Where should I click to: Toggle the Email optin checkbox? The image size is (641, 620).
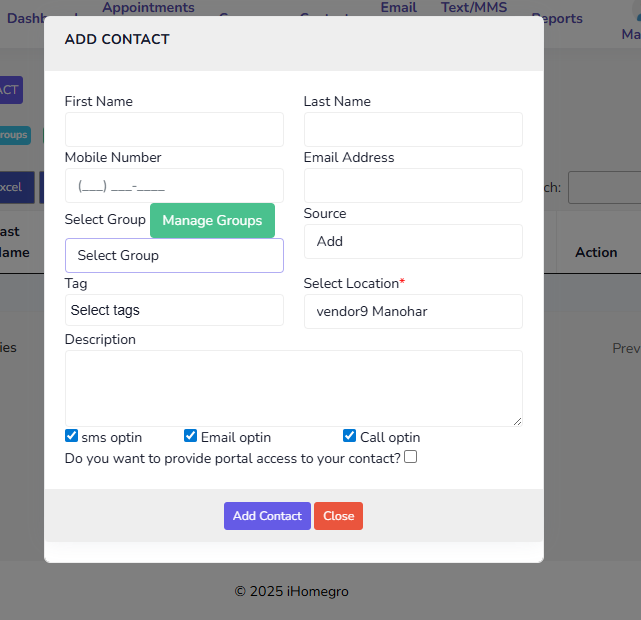pyautogui.click(x=190, y=436)
